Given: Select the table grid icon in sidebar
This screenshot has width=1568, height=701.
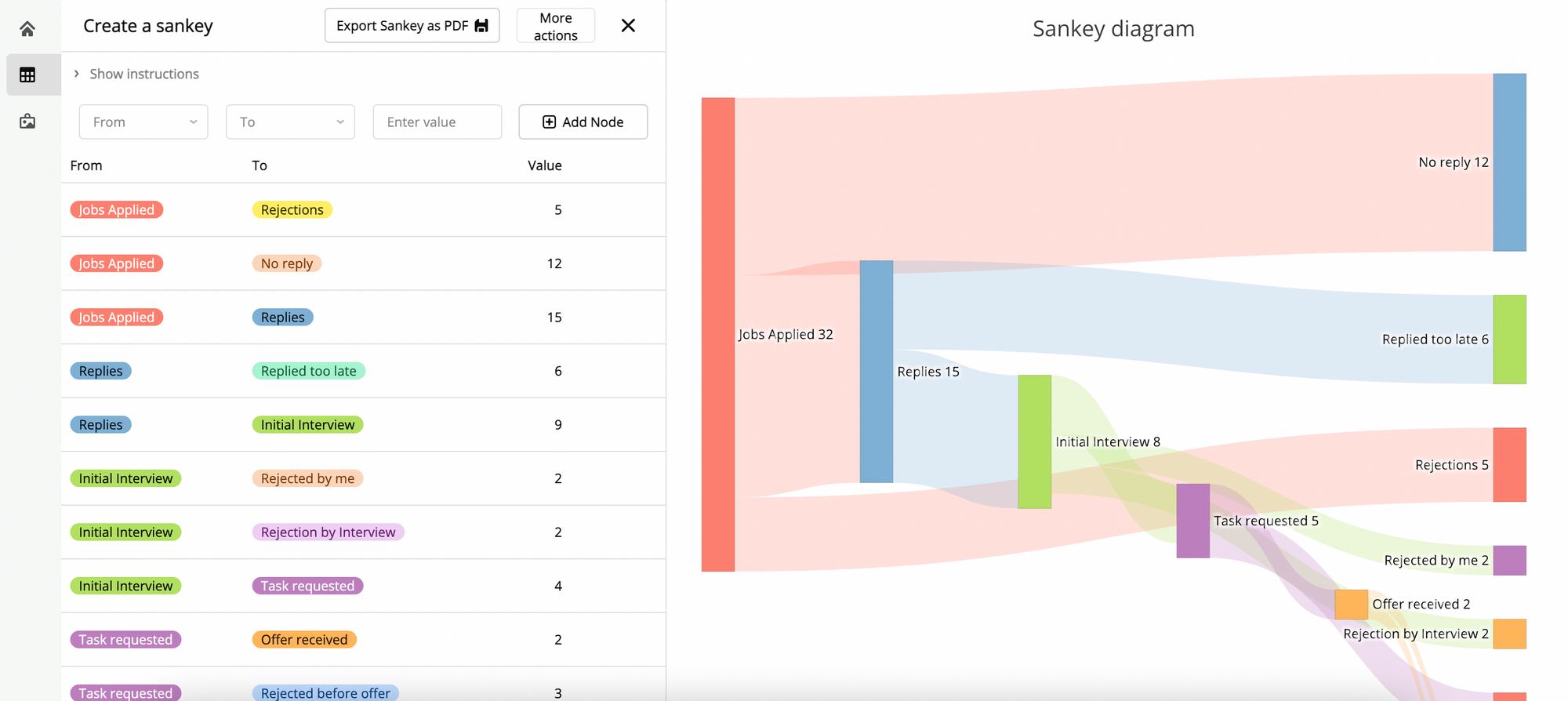Looking at the screenshot, I should (27, 75).
